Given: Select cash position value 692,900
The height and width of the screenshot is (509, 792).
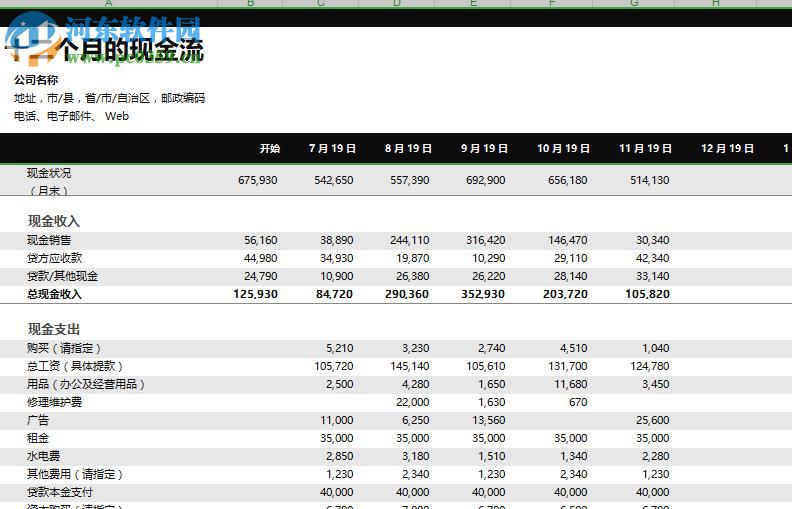Looking at the screenshot, I should tap(485, 180).
